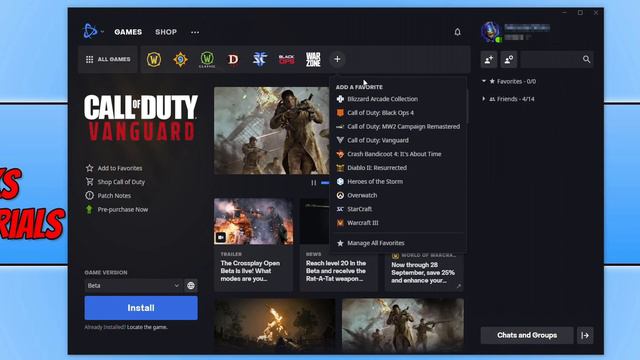
Task: Open the Game Version Beta dropdown
Action: [133, 286]
